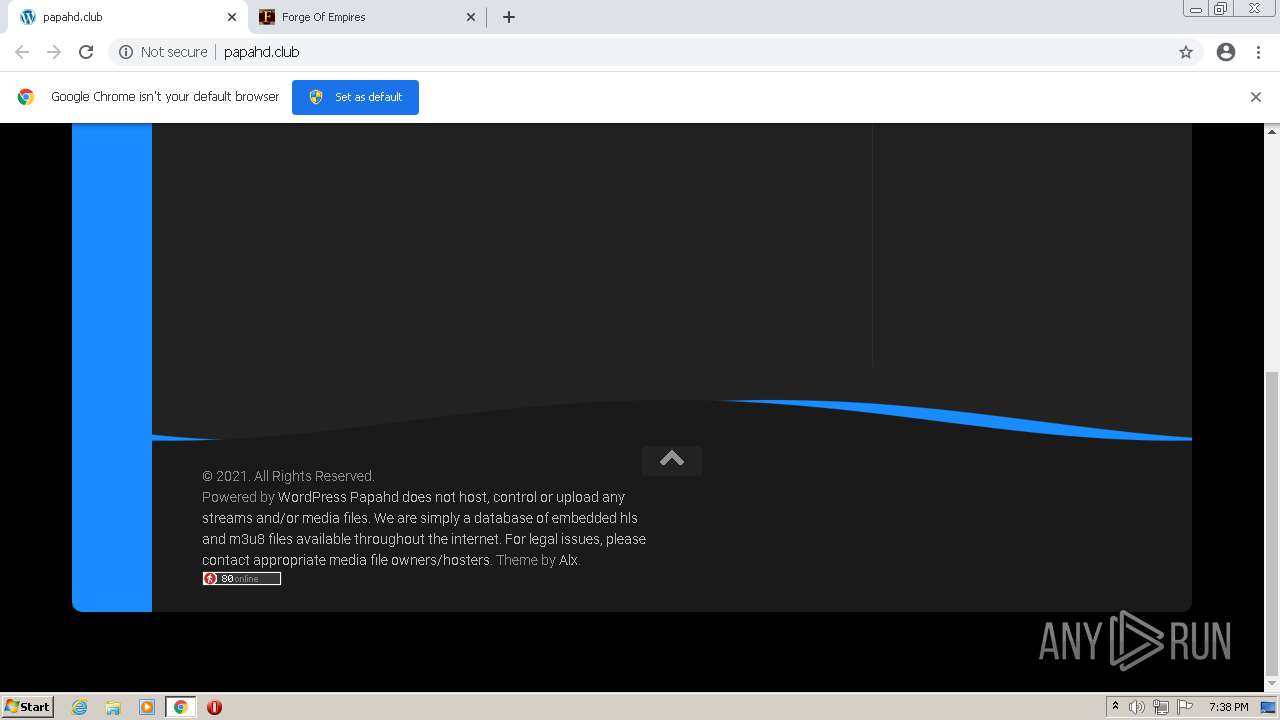The image size is (1280, 720).
Task: Close the Forge Of Empires tab
Action: (471, 17)
